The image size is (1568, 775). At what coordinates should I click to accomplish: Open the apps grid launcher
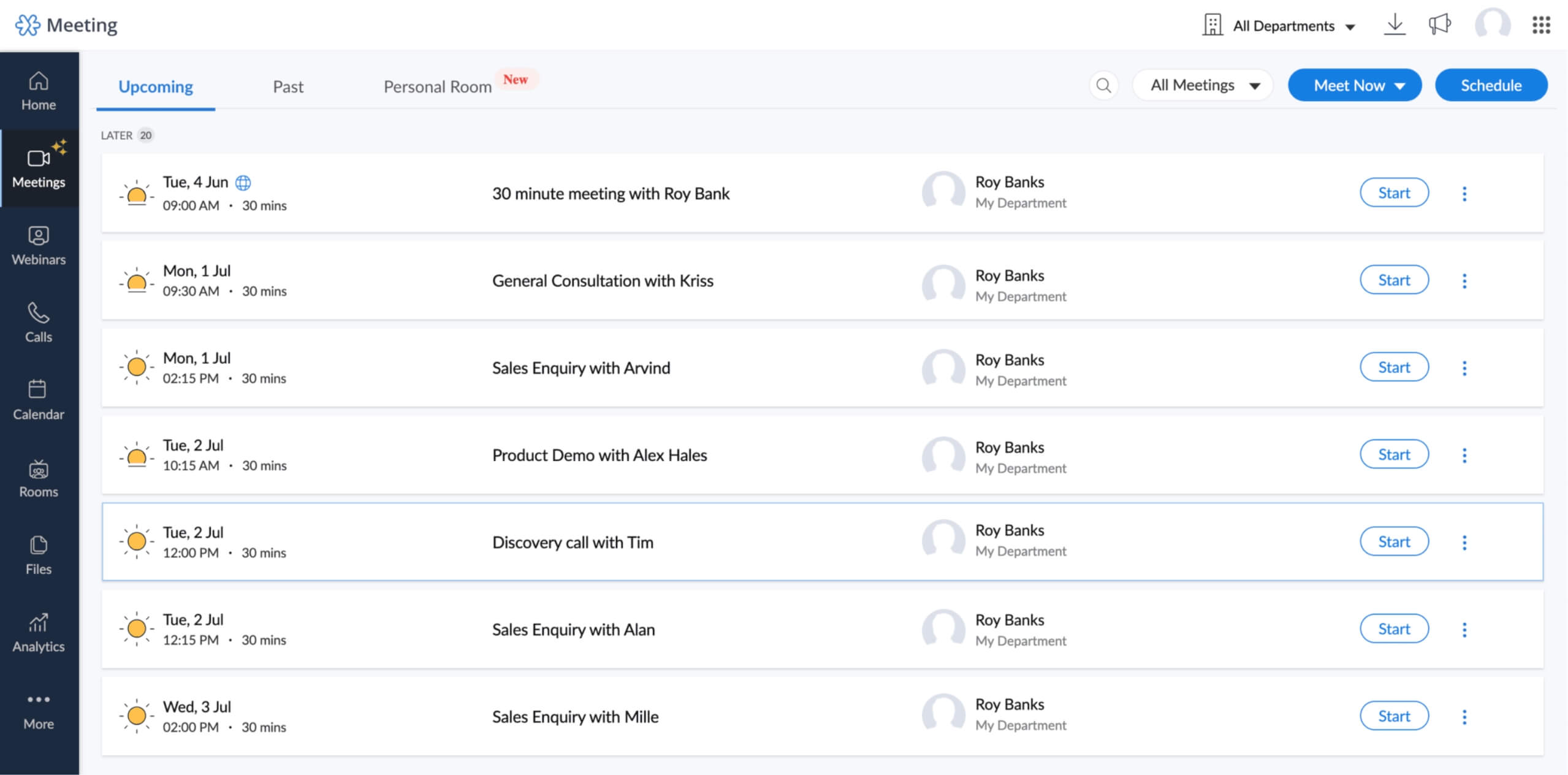[x=1541, y=25]
